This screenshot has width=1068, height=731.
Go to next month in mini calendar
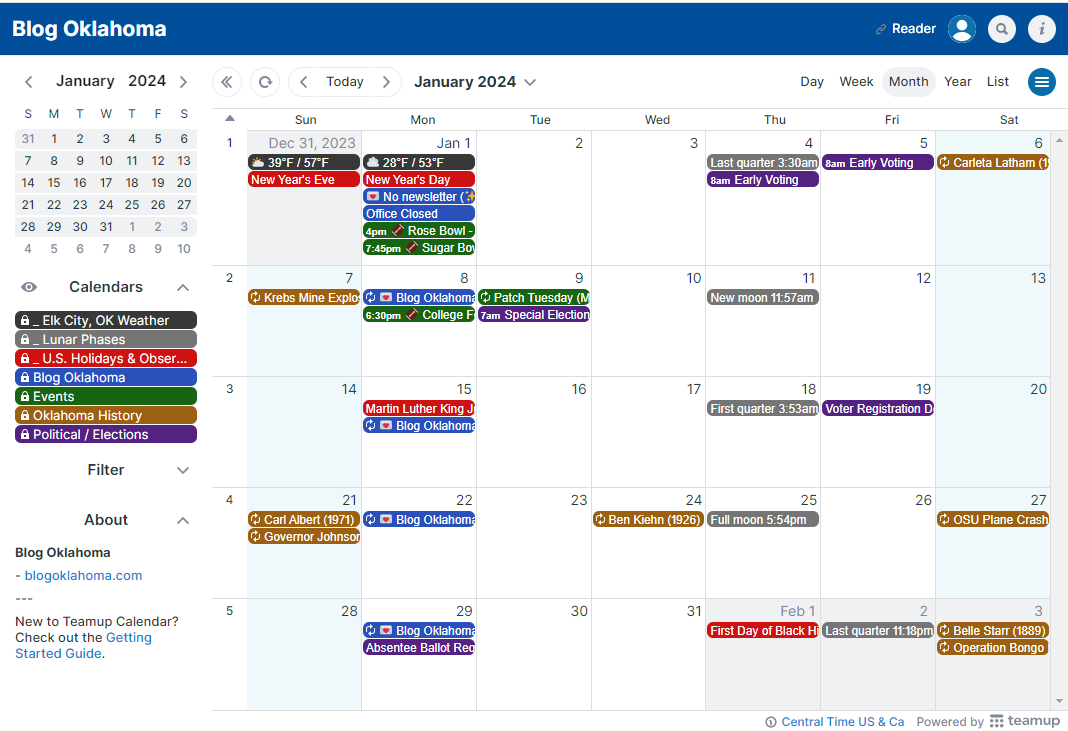point(183,82)
